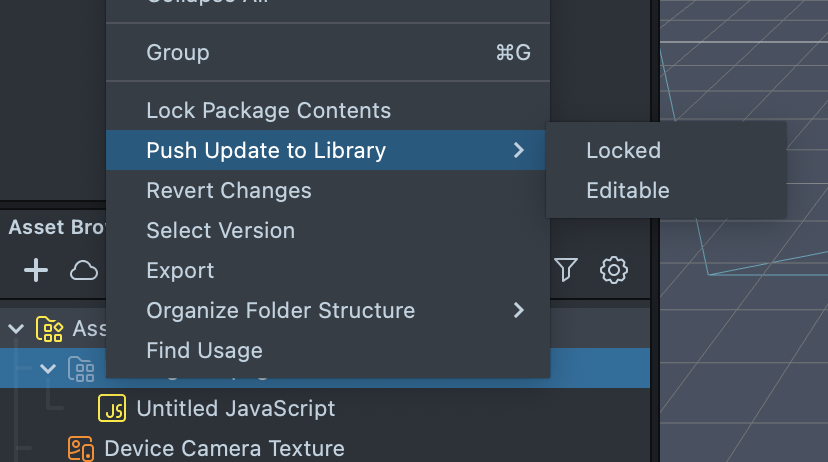Select Find Usage menu item
Screen dimensions: 828x462
coord(204,351)
